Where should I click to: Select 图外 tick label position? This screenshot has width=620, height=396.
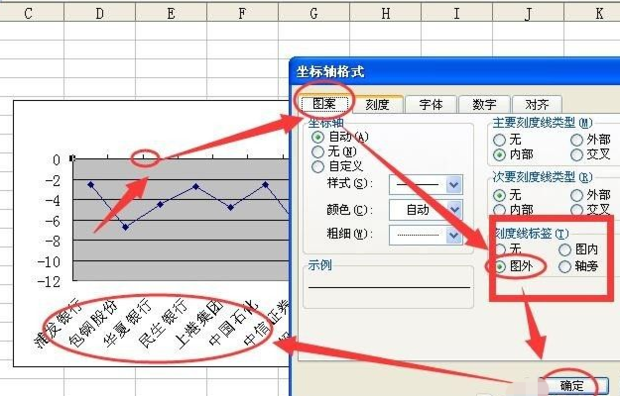coord(500,267)
